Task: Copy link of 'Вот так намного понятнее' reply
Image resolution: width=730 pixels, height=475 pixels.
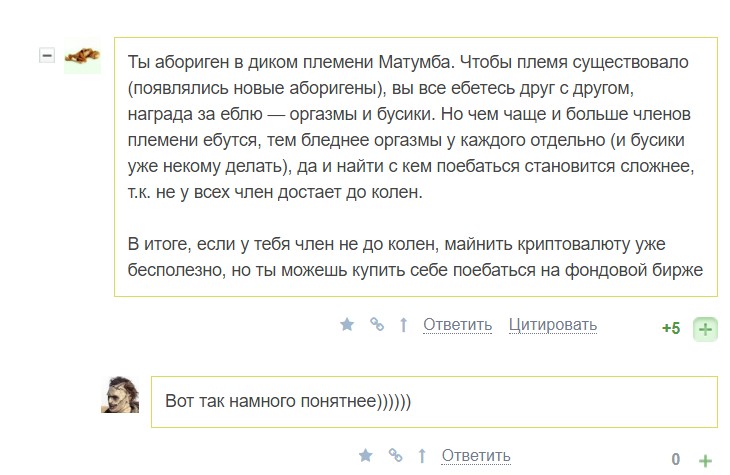Action: (395, 456)
